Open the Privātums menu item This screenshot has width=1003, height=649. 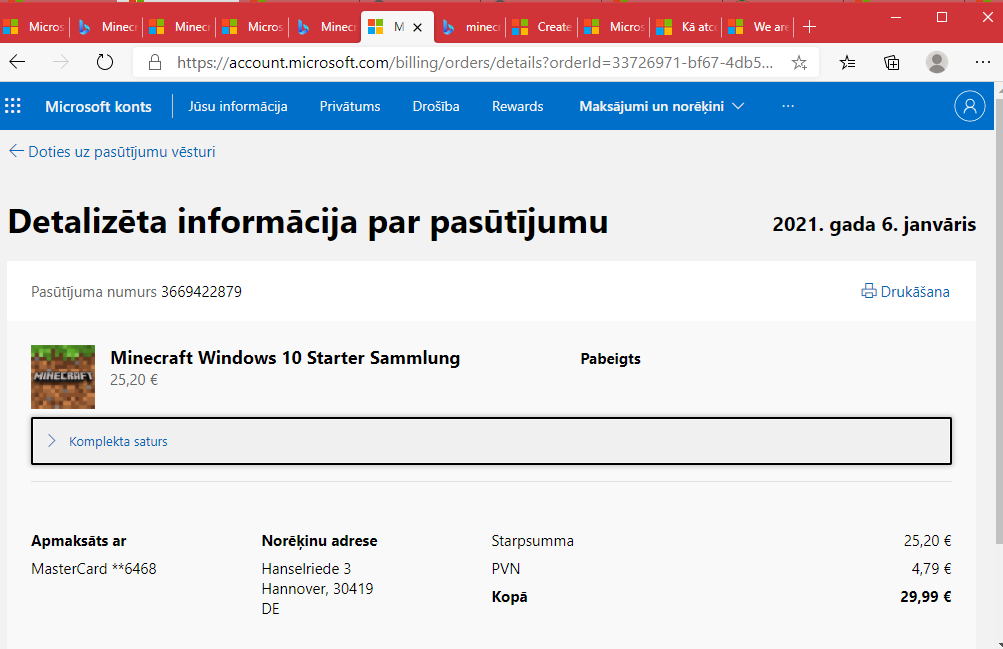point(350,106)
